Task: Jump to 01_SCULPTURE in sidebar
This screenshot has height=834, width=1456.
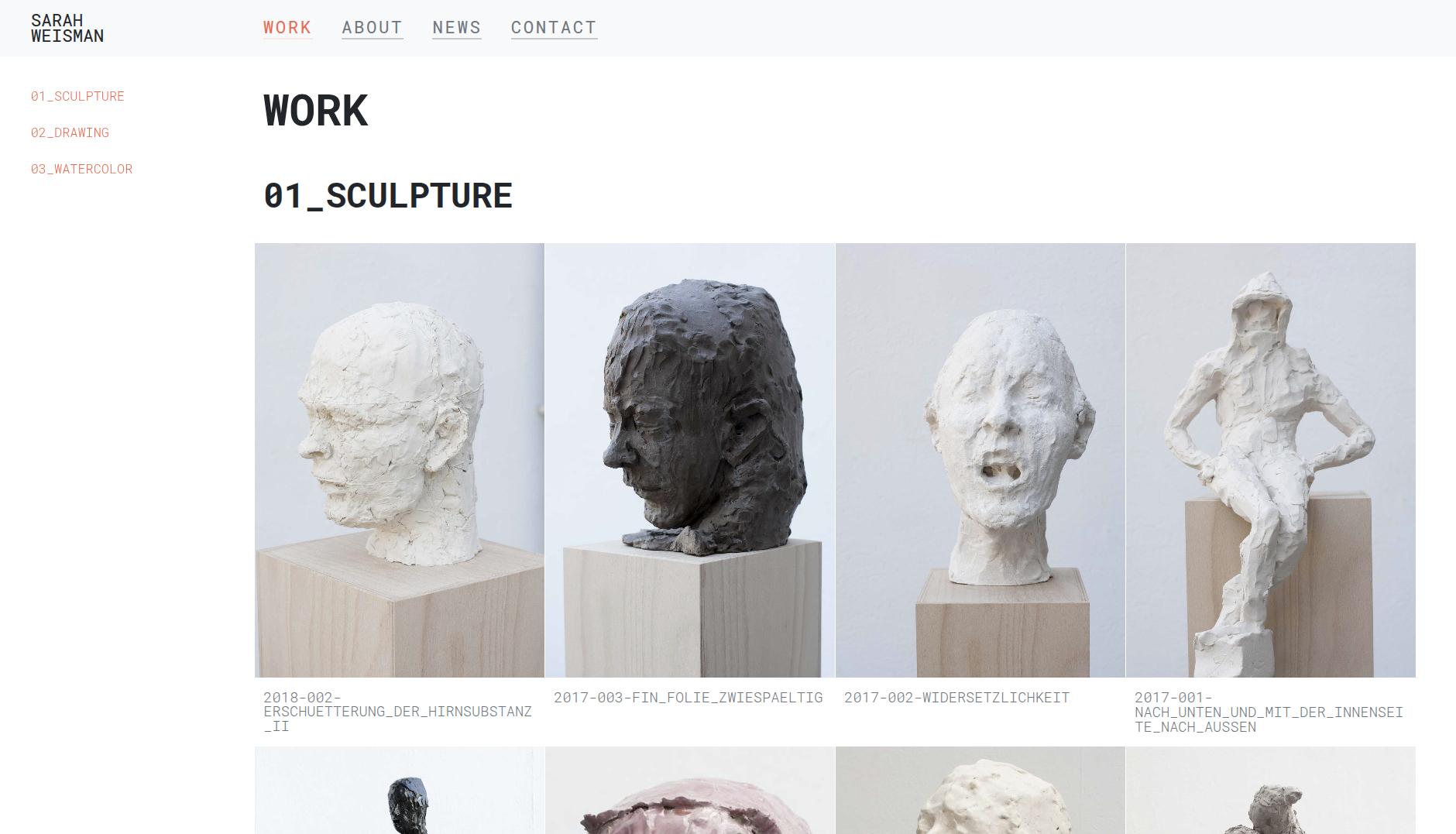Action: pos(77,96)
